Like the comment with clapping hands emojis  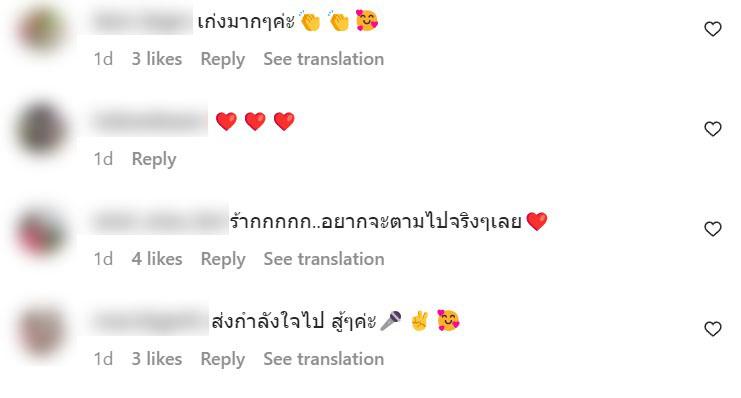713,29
